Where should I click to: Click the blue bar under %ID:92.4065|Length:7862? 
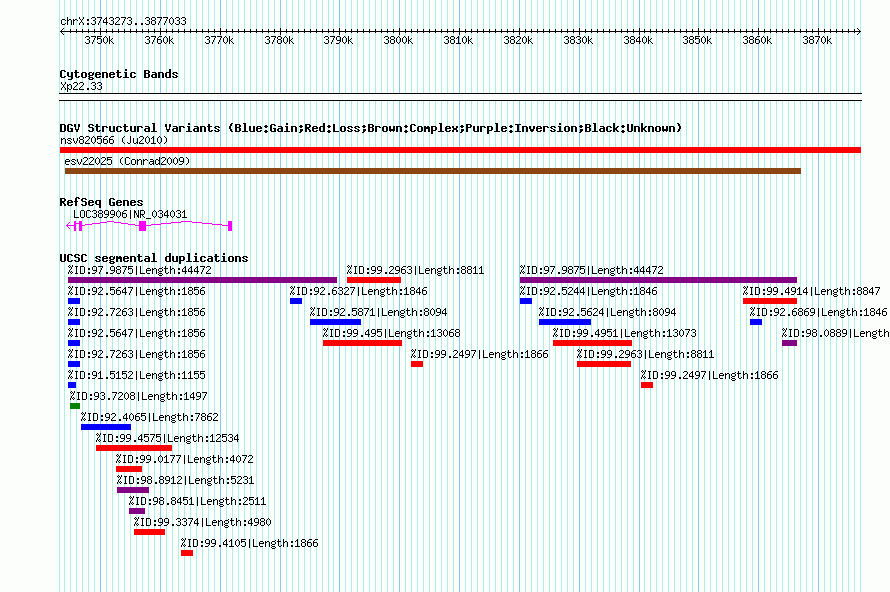106,427
